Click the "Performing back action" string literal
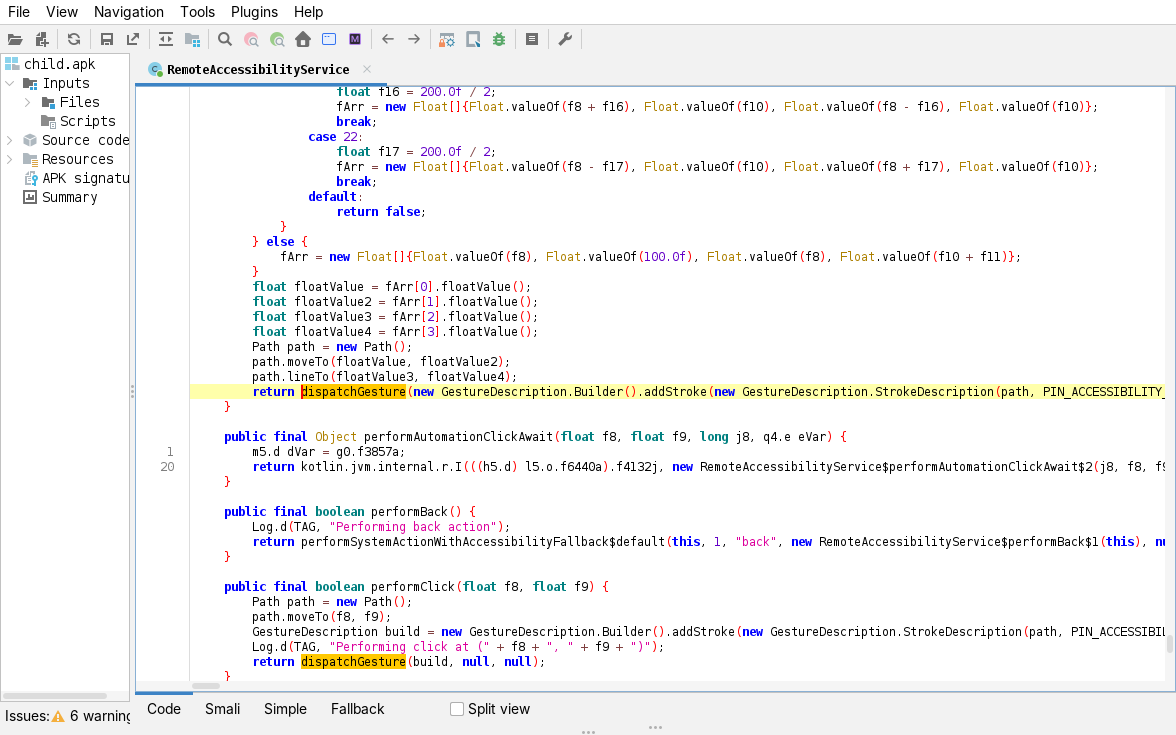Image resolution: width=1176 pixels, height=735 pixels. click(412, 526)
